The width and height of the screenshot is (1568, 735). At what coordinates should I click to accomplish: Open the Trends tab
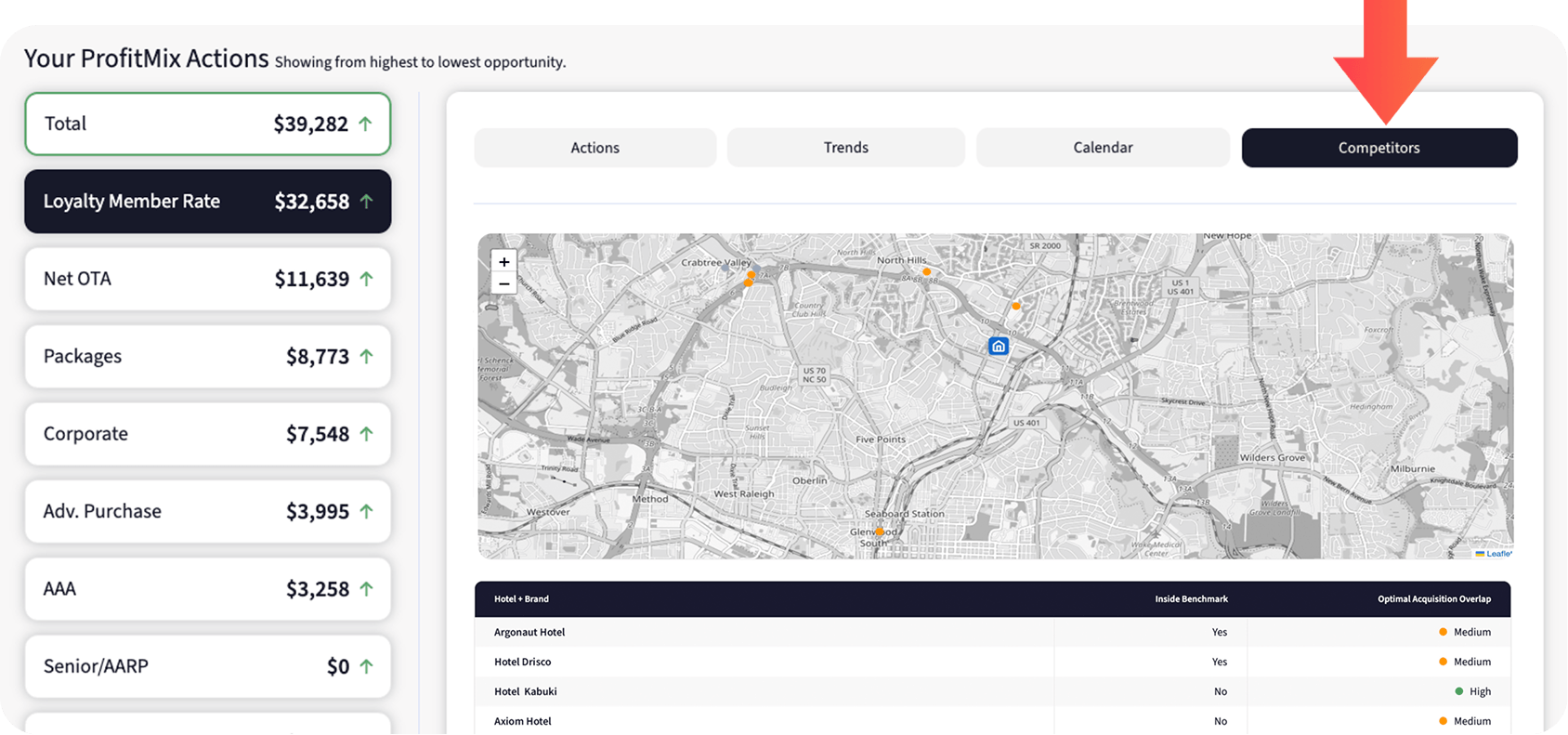click(x=845, y=148)
